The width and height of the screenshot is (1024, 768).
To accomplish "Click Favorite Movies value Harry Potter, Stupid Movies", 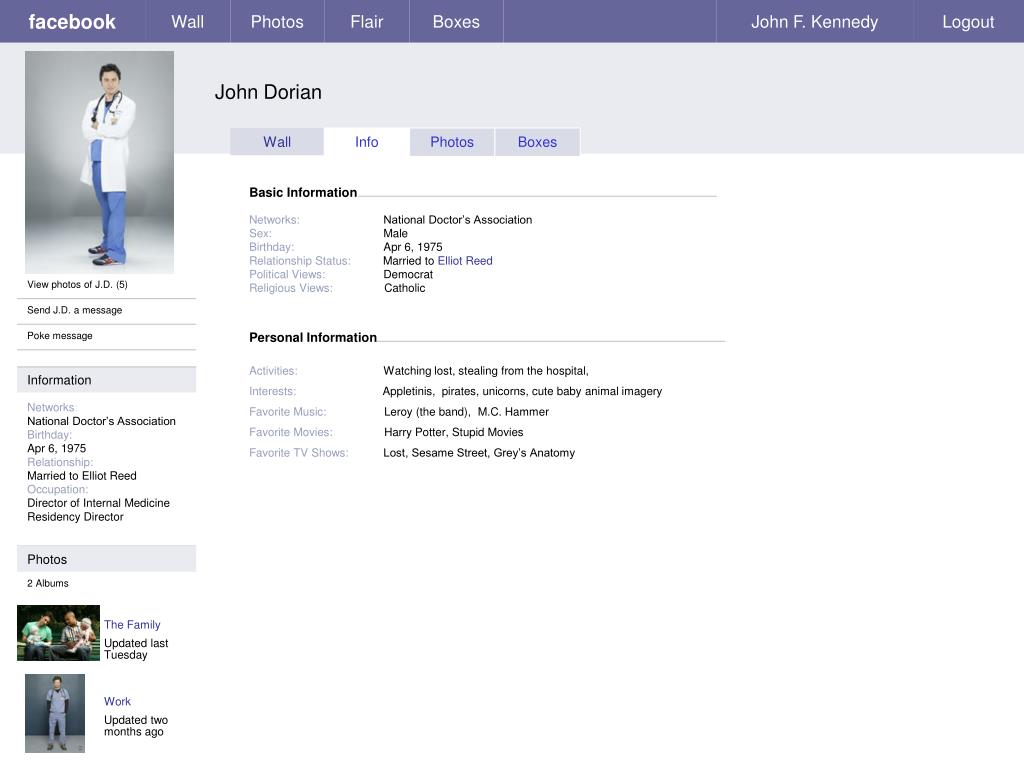I will coord(453,432).
